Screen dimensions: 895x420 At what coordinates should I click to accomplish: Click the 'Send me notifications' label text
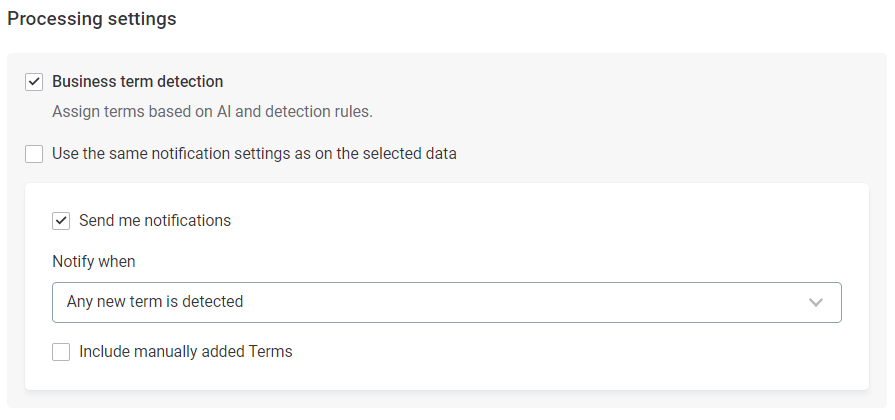[x=154, y=221]
